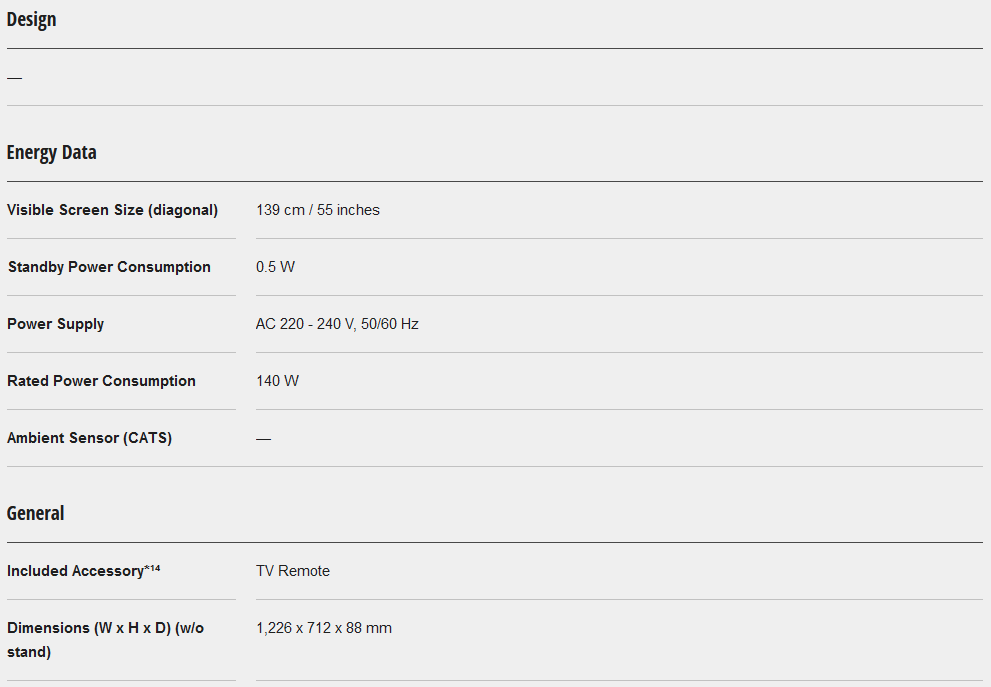Click the 140 W rated power value
The width and height of the screenshot is (991, 687).
point(277,381)
